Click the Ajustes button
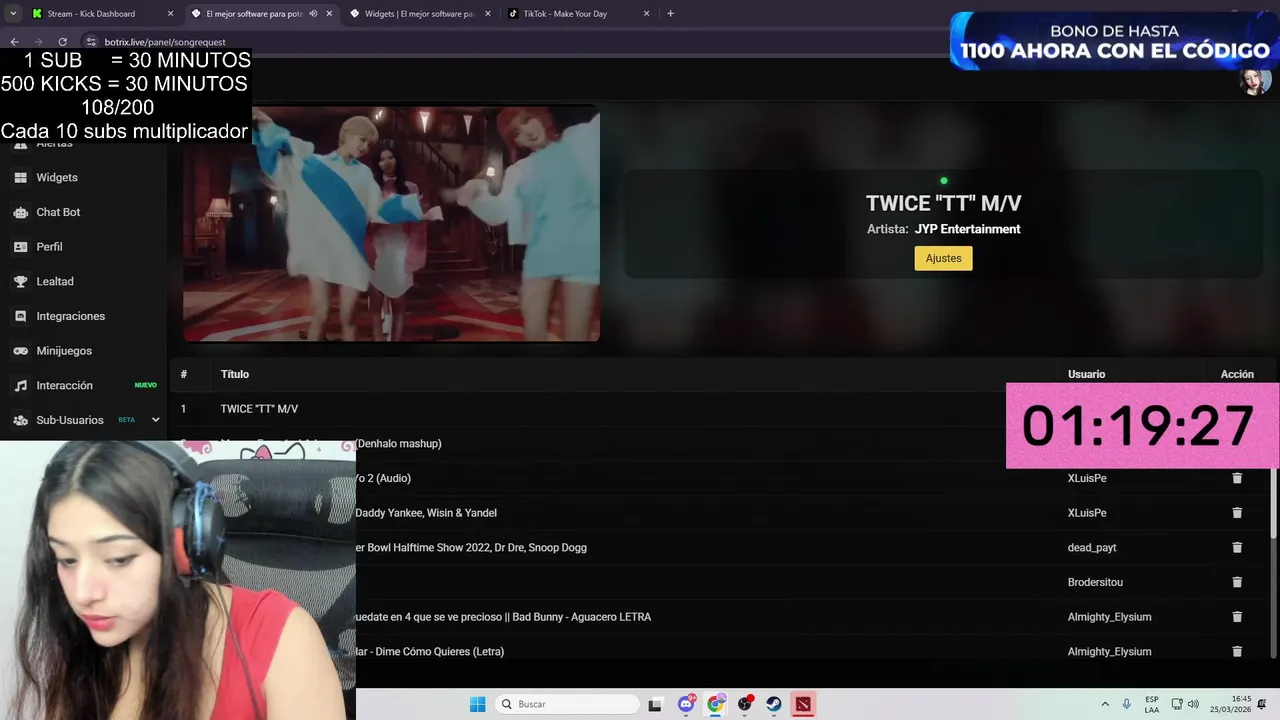 tap(943, 258)
